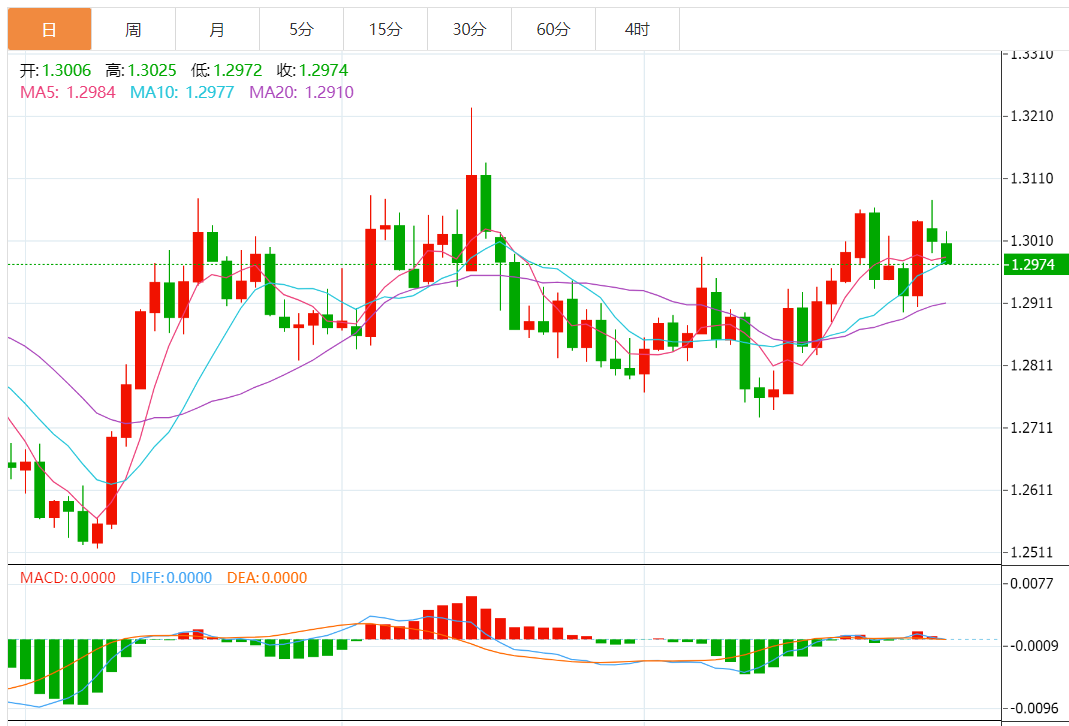Click the open price value 1.3006
This screenshot has width=1069, height=726.
tap(66, 70)
